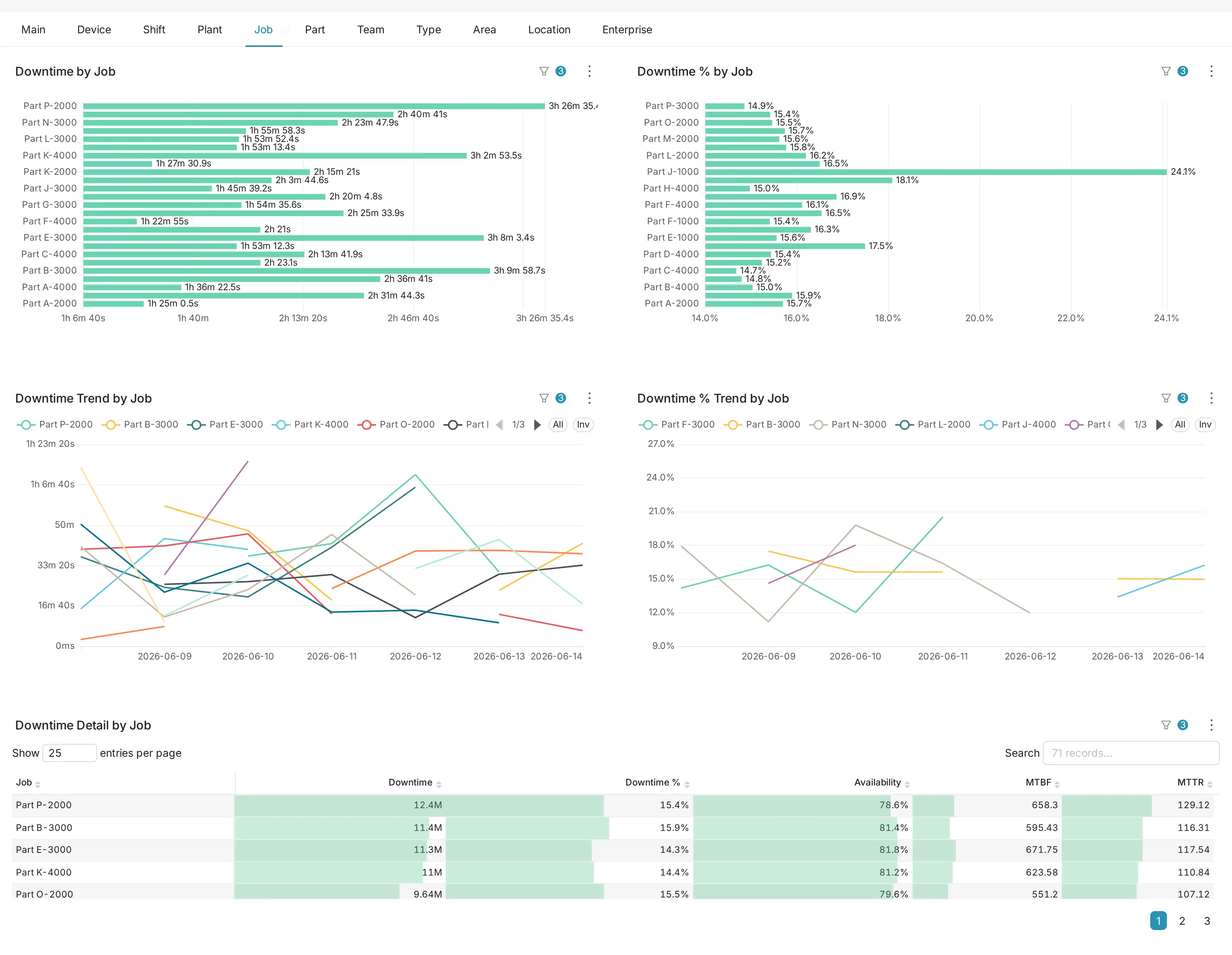Click the Part E-3000 row Job cell
Viewport: 1232px width, 955px height.
point(123,850)
